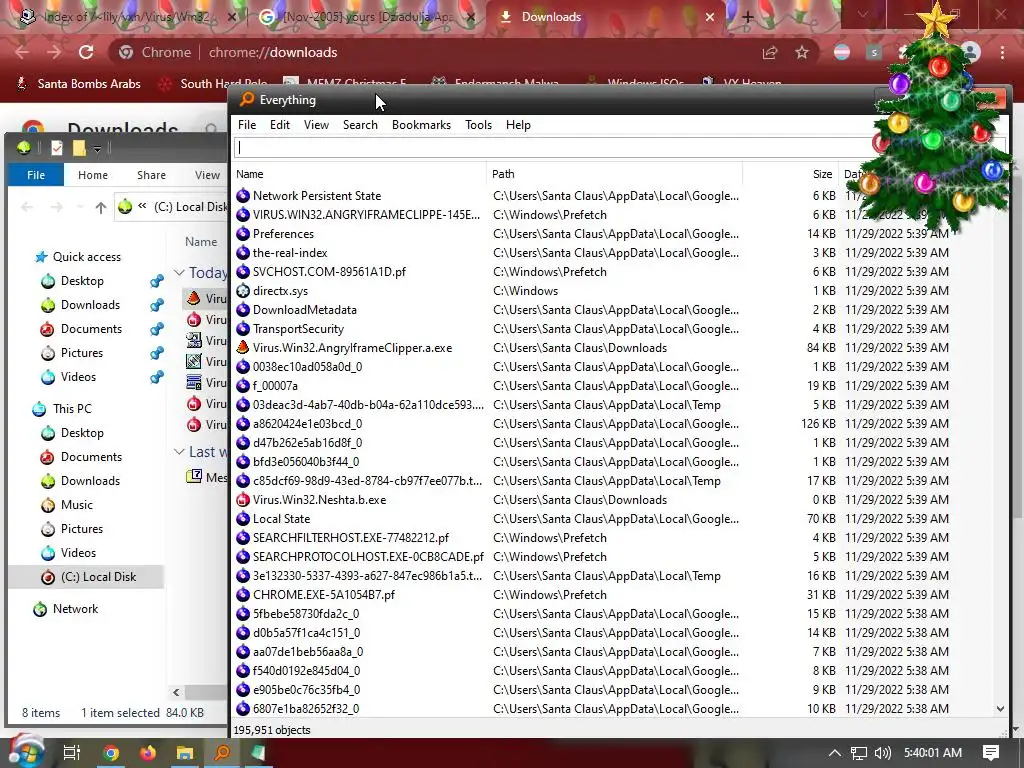This screenshot has width=1024, height=768.
Task: Click the Chrome share page icon
Action: click(x=770, y=52)
